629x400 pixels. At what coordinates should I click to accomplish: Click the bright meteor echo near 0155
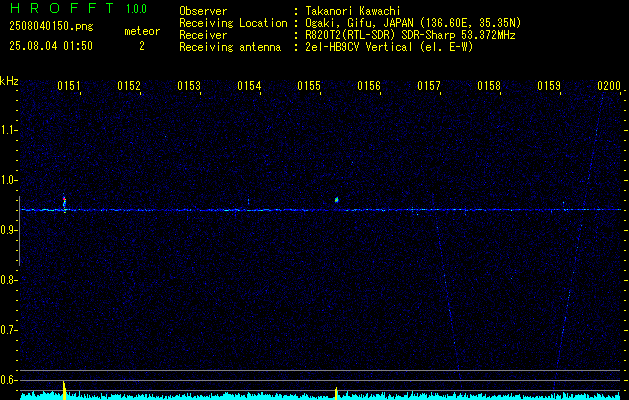point(337,199)
